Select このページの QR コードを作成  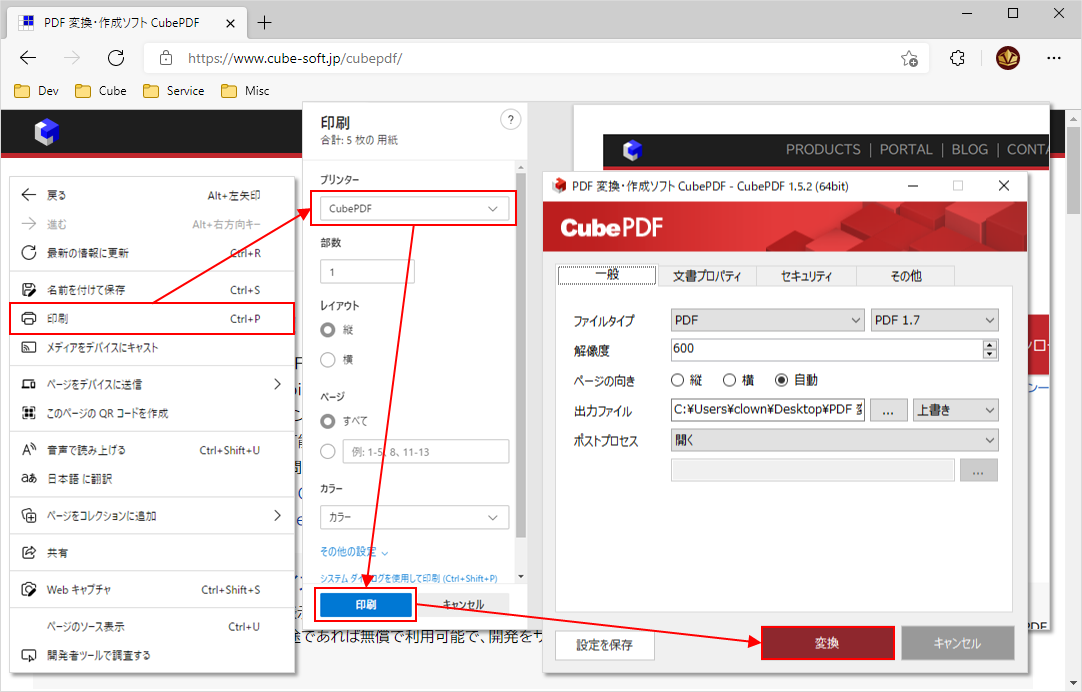tap(152, 413)
